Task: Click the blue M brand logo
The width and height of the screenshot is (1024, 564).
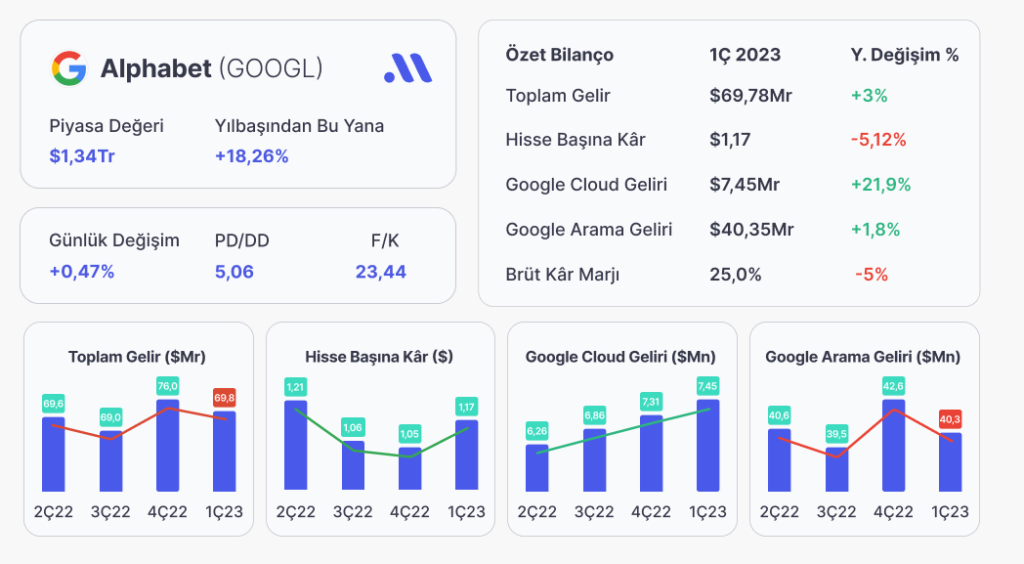Action: (x=408, y=68)
